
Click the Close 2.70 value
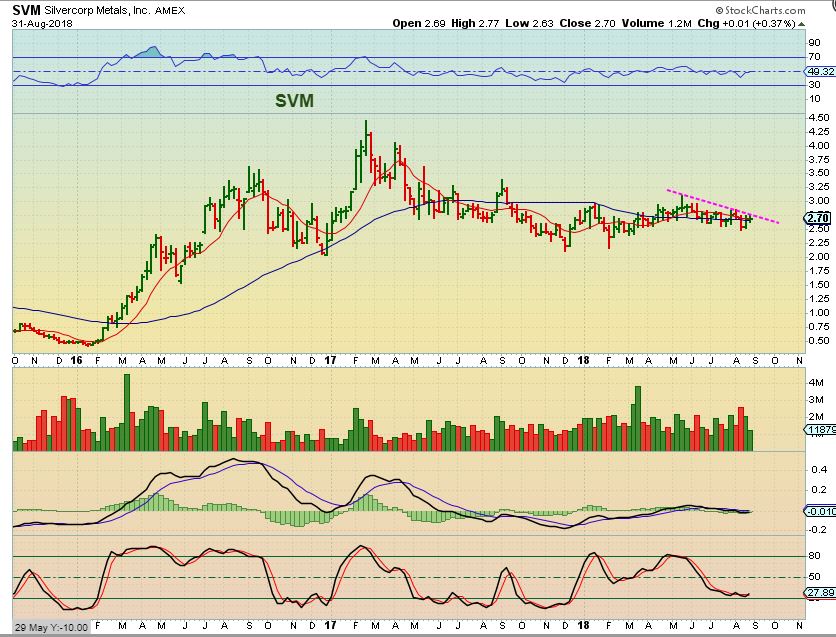point(588,23)
